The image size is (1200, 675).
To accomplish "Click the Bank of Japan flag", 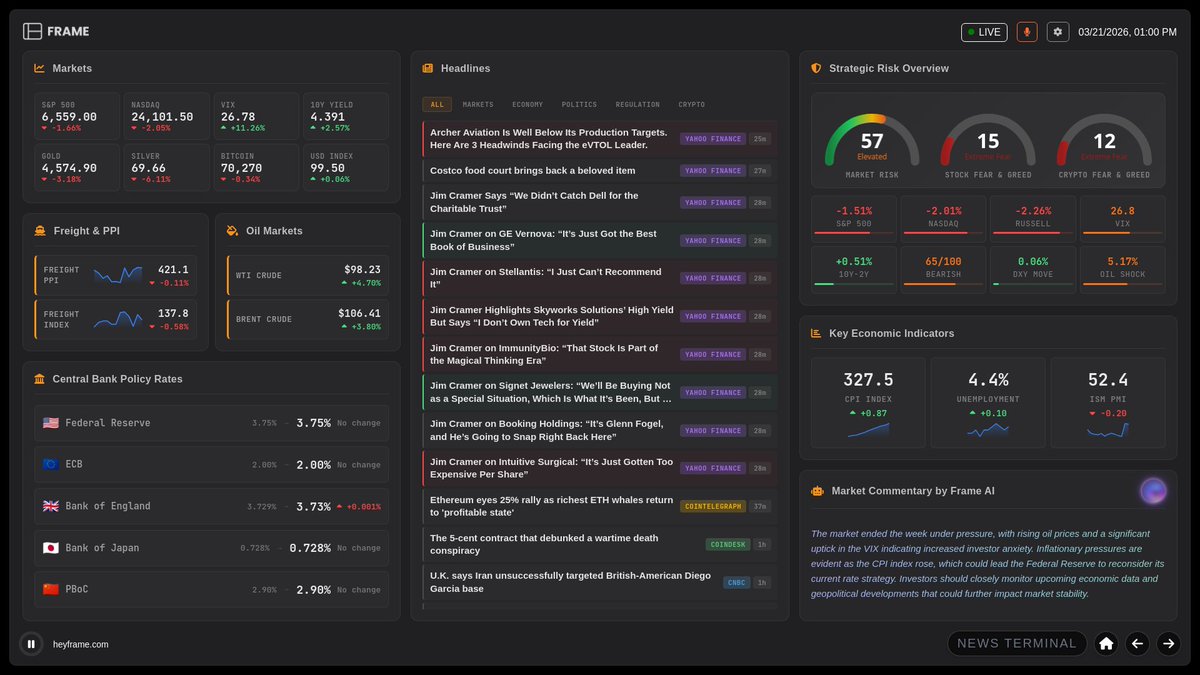I will coord(51,548).
